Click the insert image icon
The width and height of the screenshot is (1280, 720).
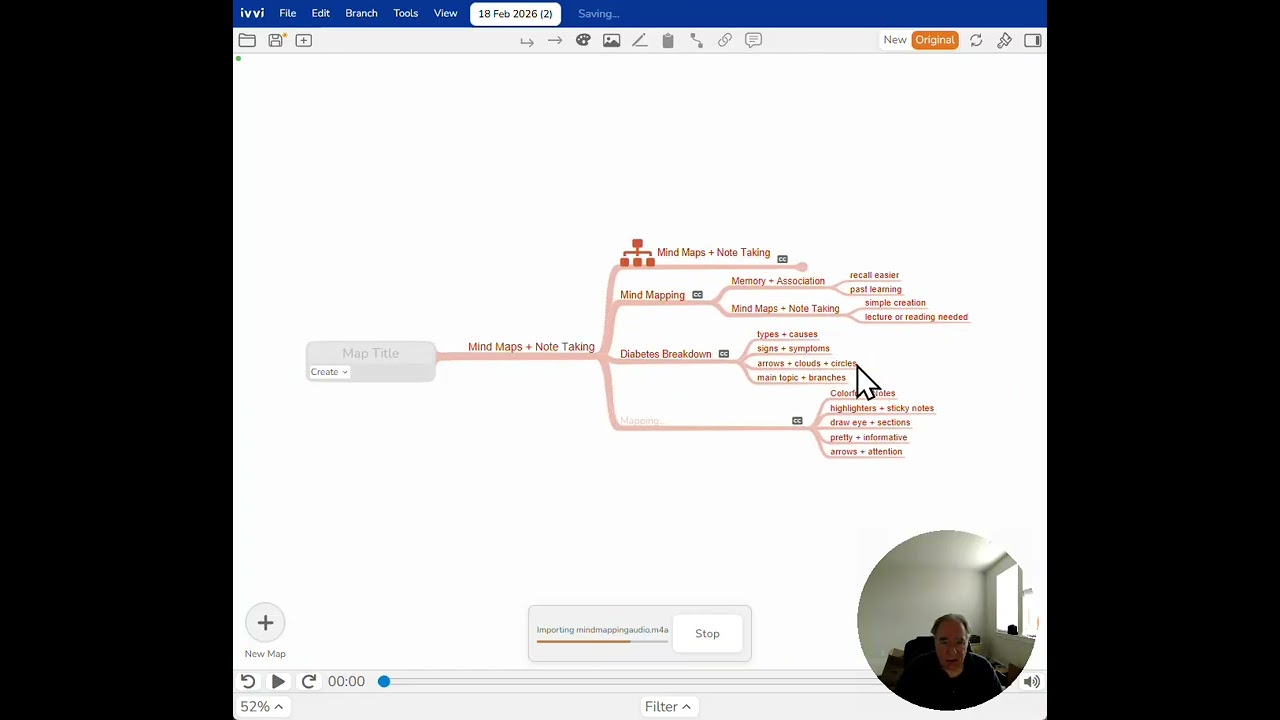click(x=611, y=40)
